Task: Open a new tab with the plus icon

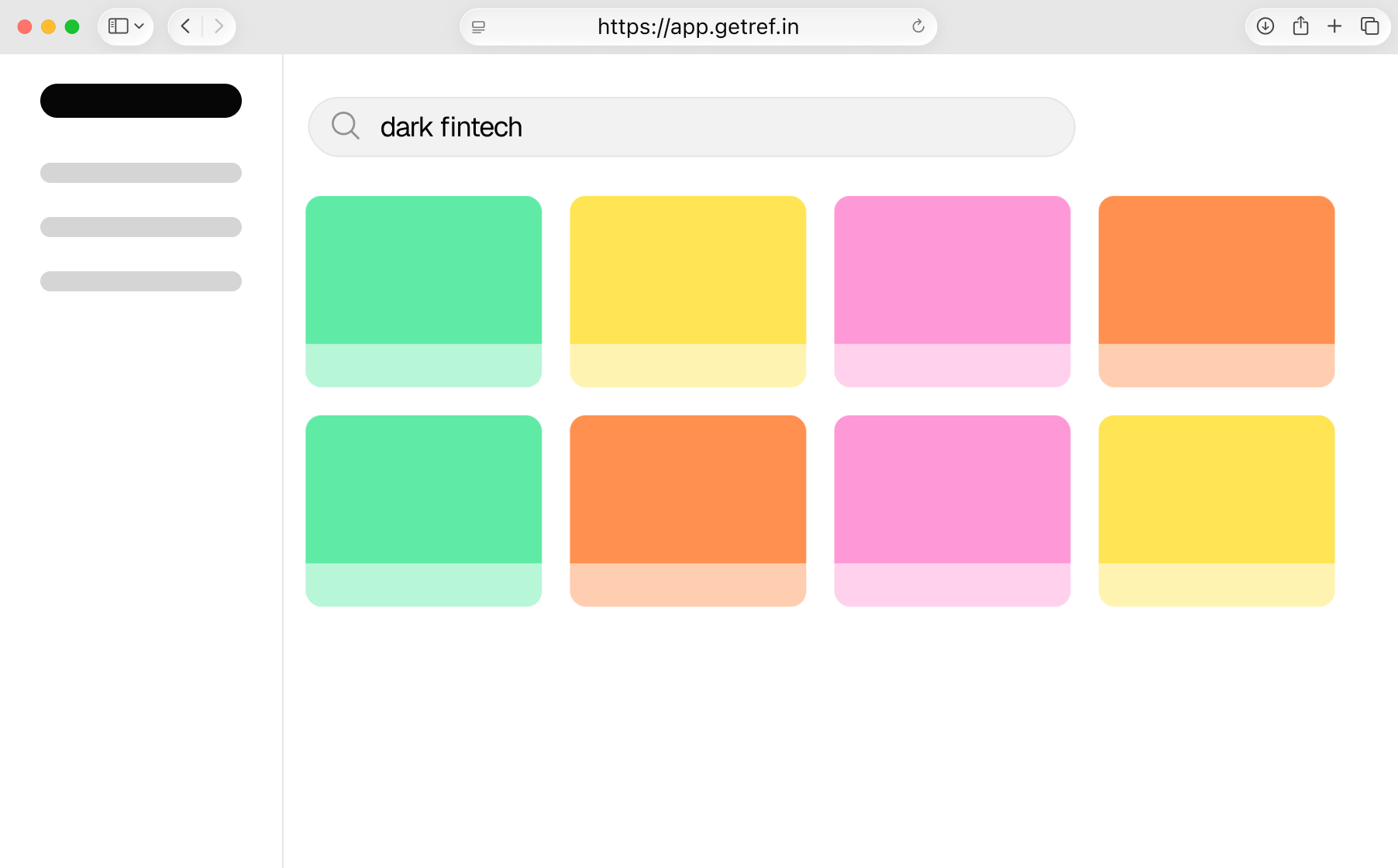Action: coord(1334,26)
